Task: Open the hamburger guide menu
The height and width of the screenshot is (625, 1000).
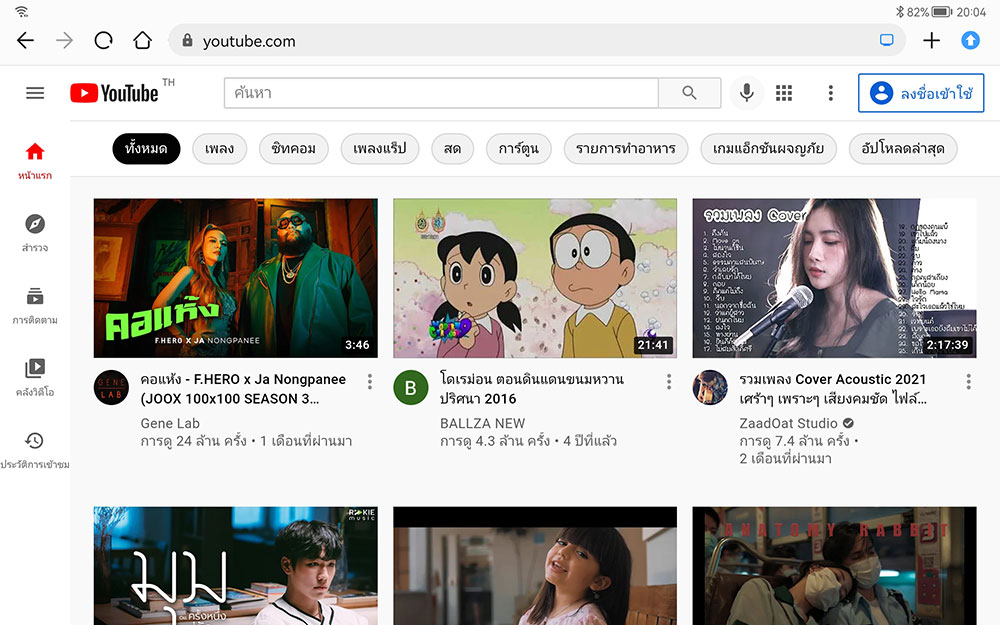Action: coord(35,93)
